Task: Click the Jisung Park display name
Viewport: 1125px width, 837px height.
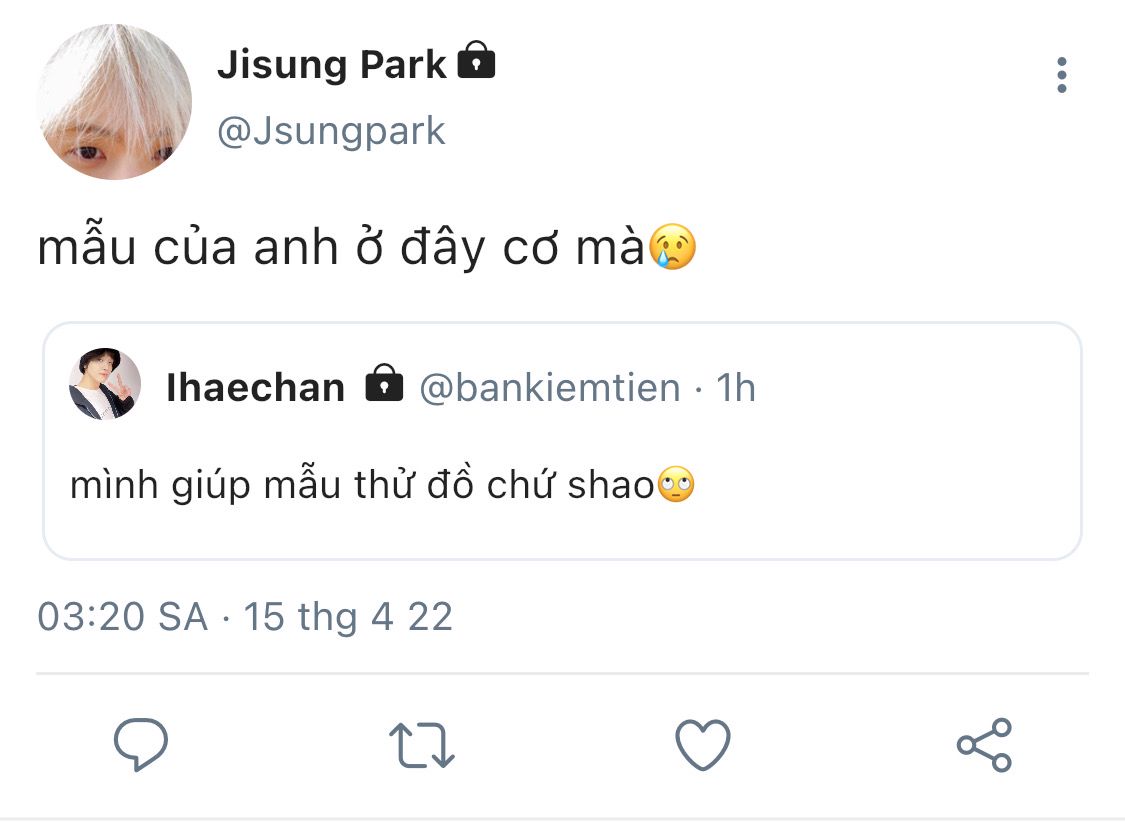Action: click(331, 65)
